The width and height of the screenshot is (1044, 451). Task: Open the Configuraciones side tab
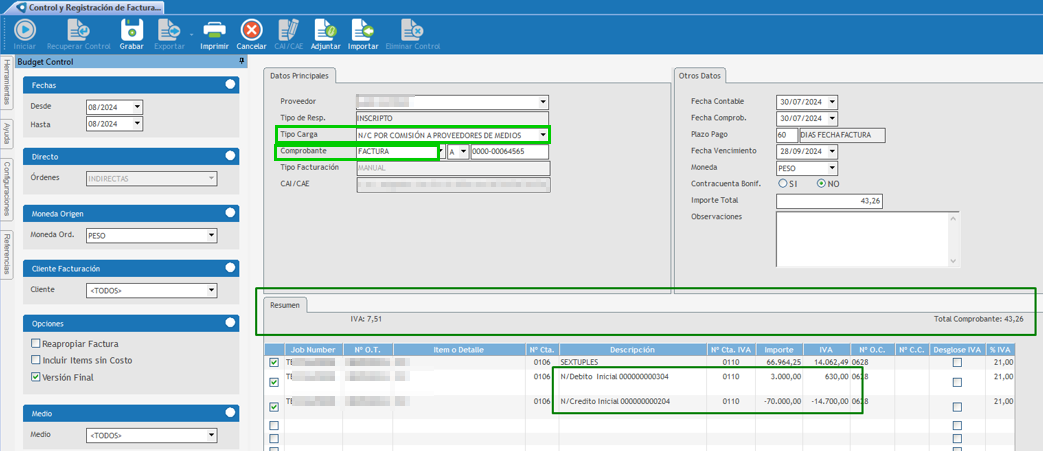(7, 189)
